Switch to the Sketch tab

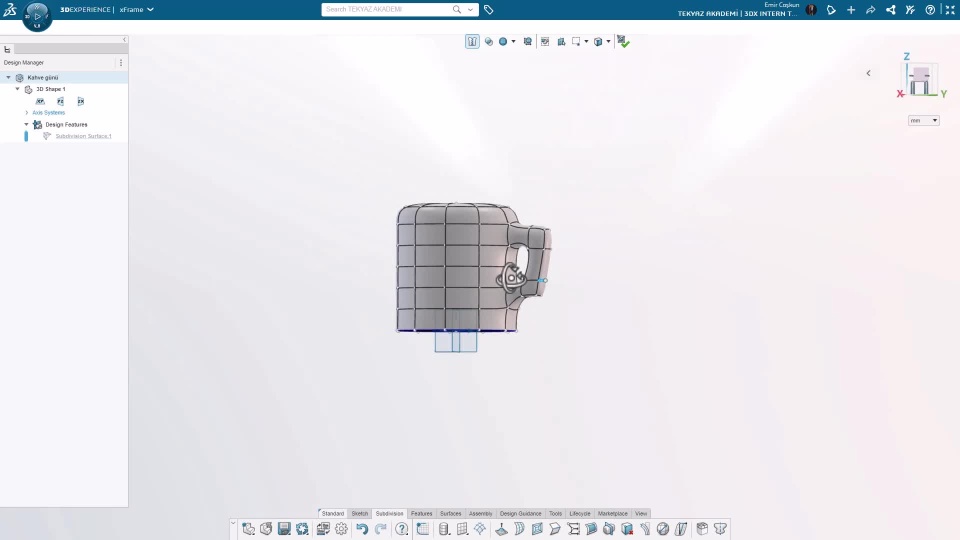(x=359, y=514)
